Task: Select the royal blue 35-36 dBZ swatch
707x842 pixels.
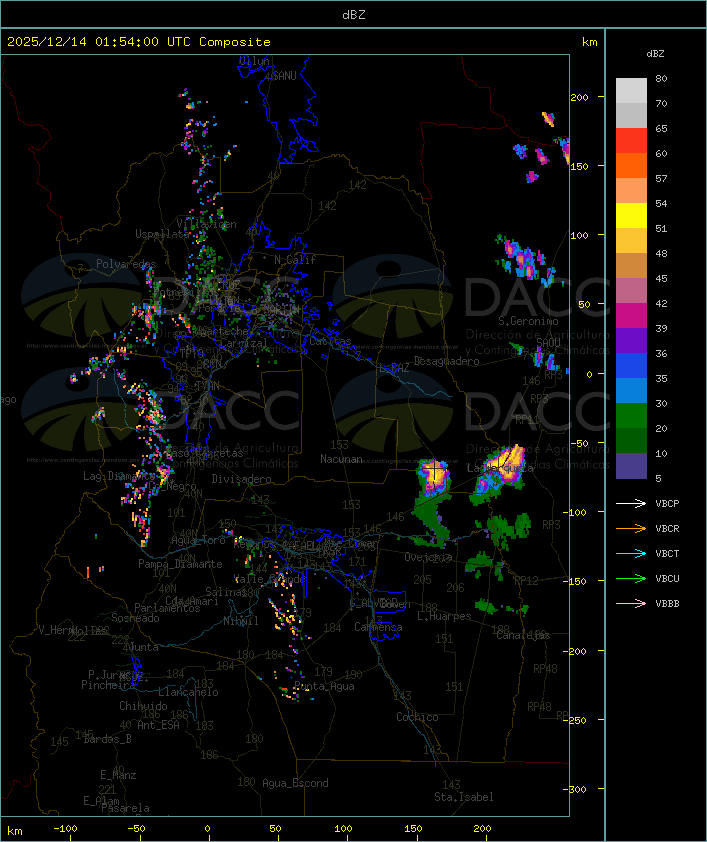Action: point(631,365)
